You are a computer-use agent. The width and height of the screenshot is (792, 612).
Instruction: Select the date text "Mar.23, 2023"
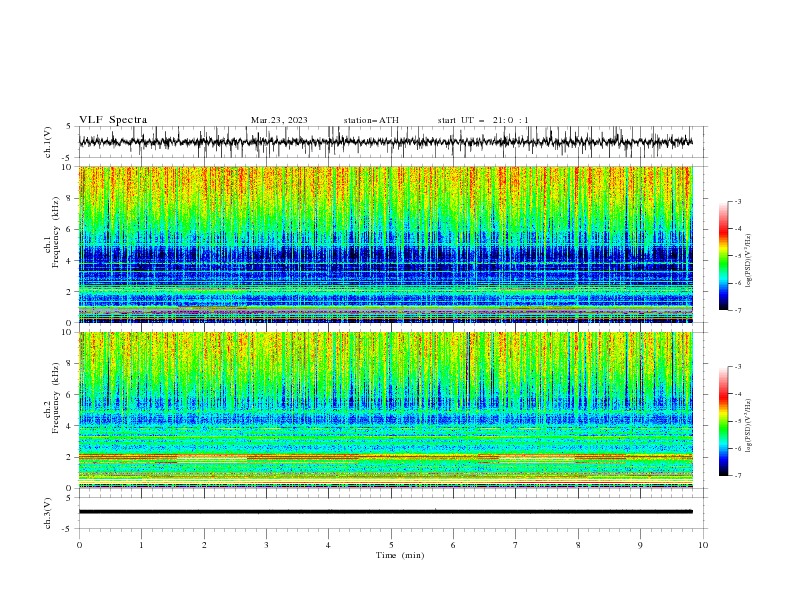click(x=279, y=120)
